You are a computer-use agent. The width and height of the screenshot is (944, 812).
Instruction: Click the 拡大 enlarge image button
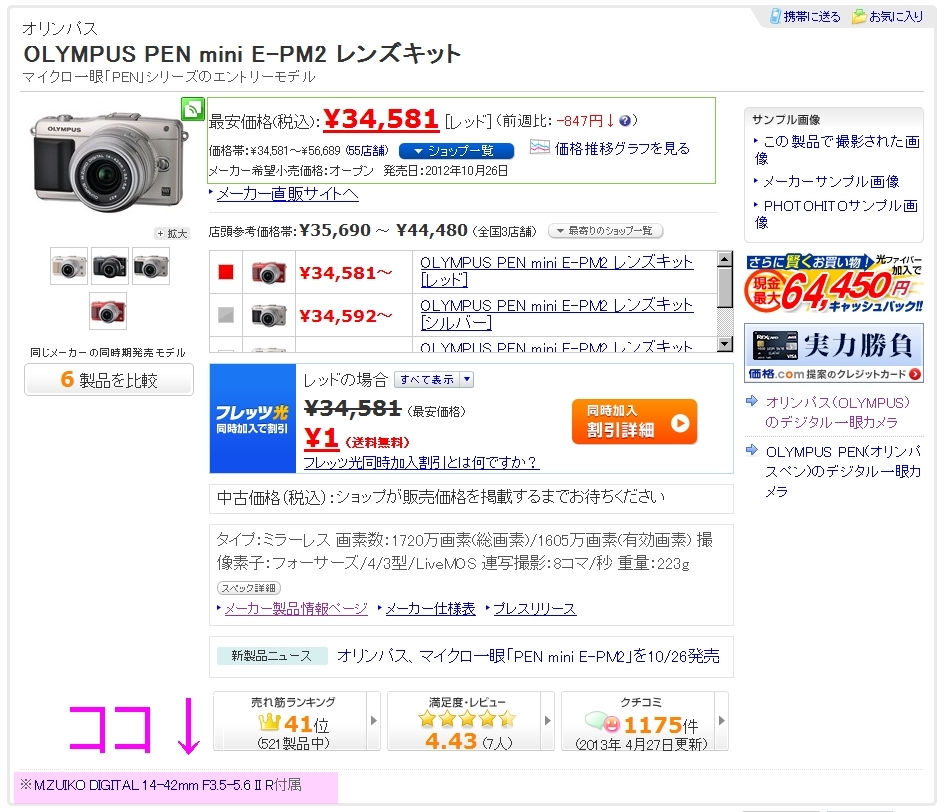(x=172, y=233)
